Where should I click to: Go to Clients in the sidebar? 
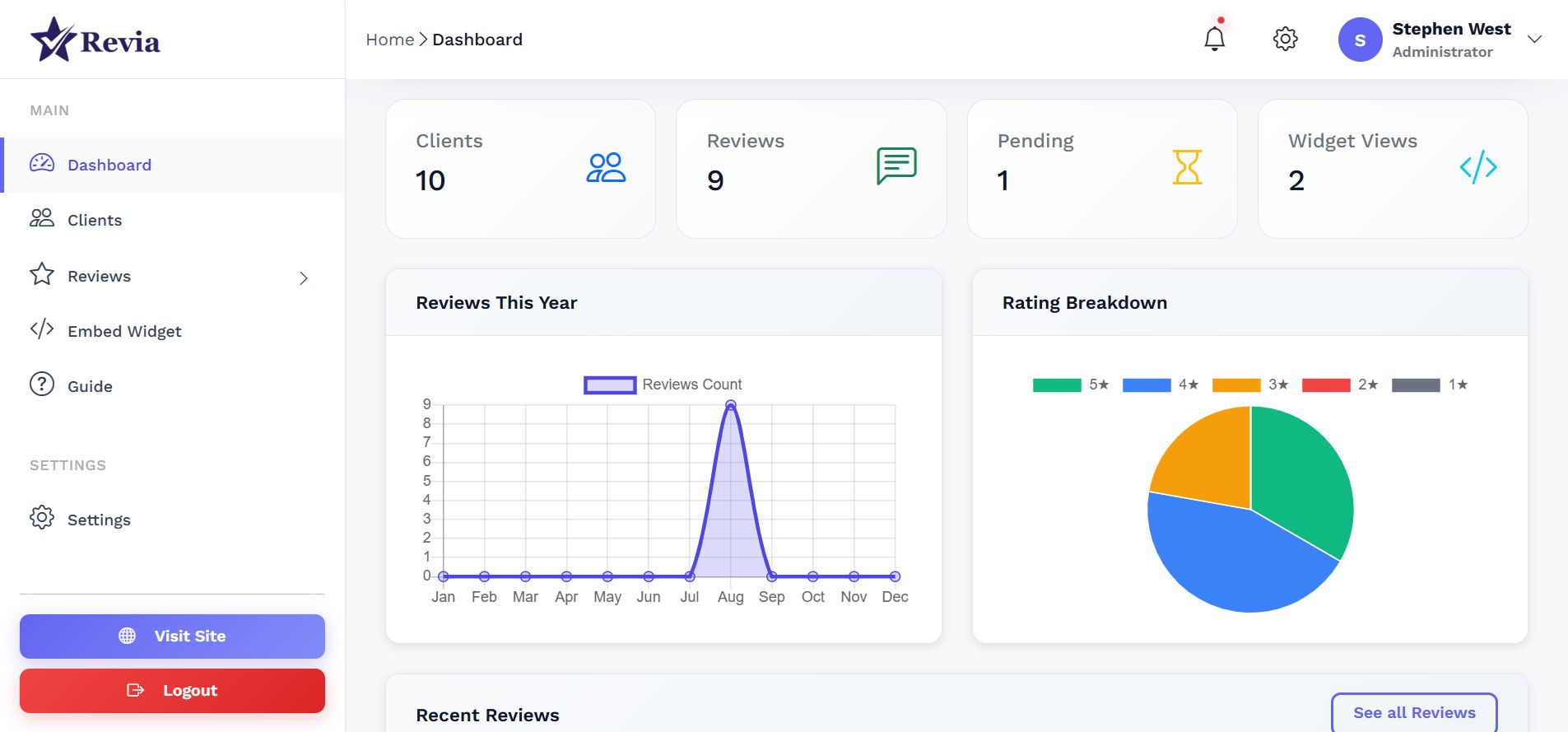click(95, 220)
